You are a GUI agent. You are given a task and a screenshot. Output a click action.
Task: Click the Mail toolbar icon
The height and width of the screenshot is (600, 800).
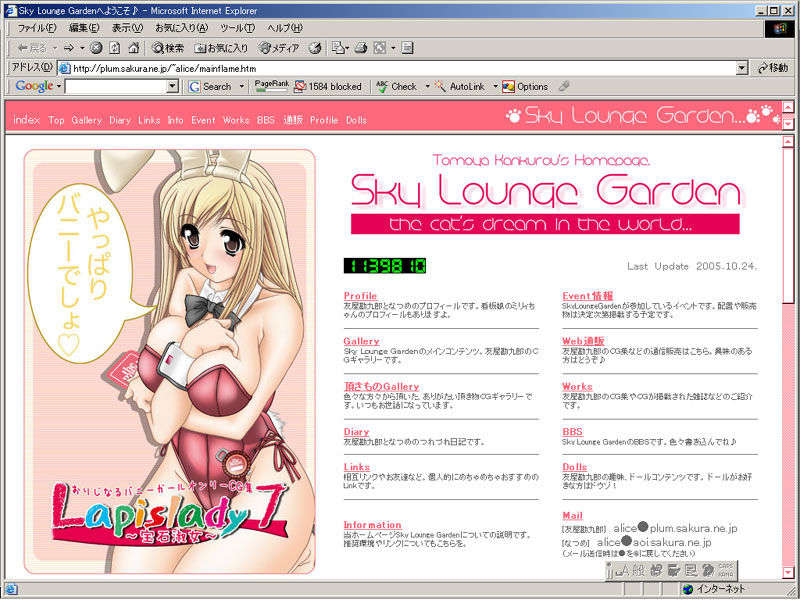coord(338,48)
